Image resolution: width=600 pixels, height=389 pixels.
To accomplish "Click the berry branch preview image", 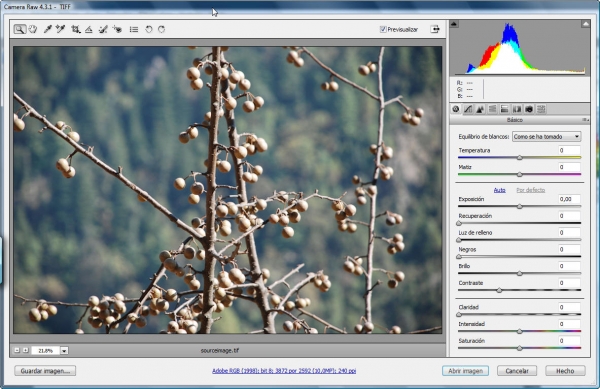I will pos(228,190).
